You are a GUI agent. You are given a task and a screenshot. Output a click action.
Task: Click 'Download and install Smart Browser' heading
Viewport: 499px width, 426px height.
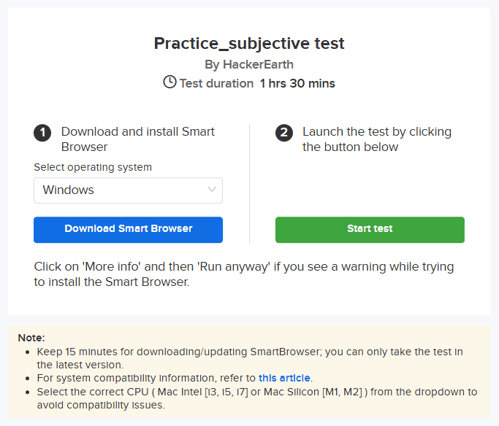coord(138,139)
